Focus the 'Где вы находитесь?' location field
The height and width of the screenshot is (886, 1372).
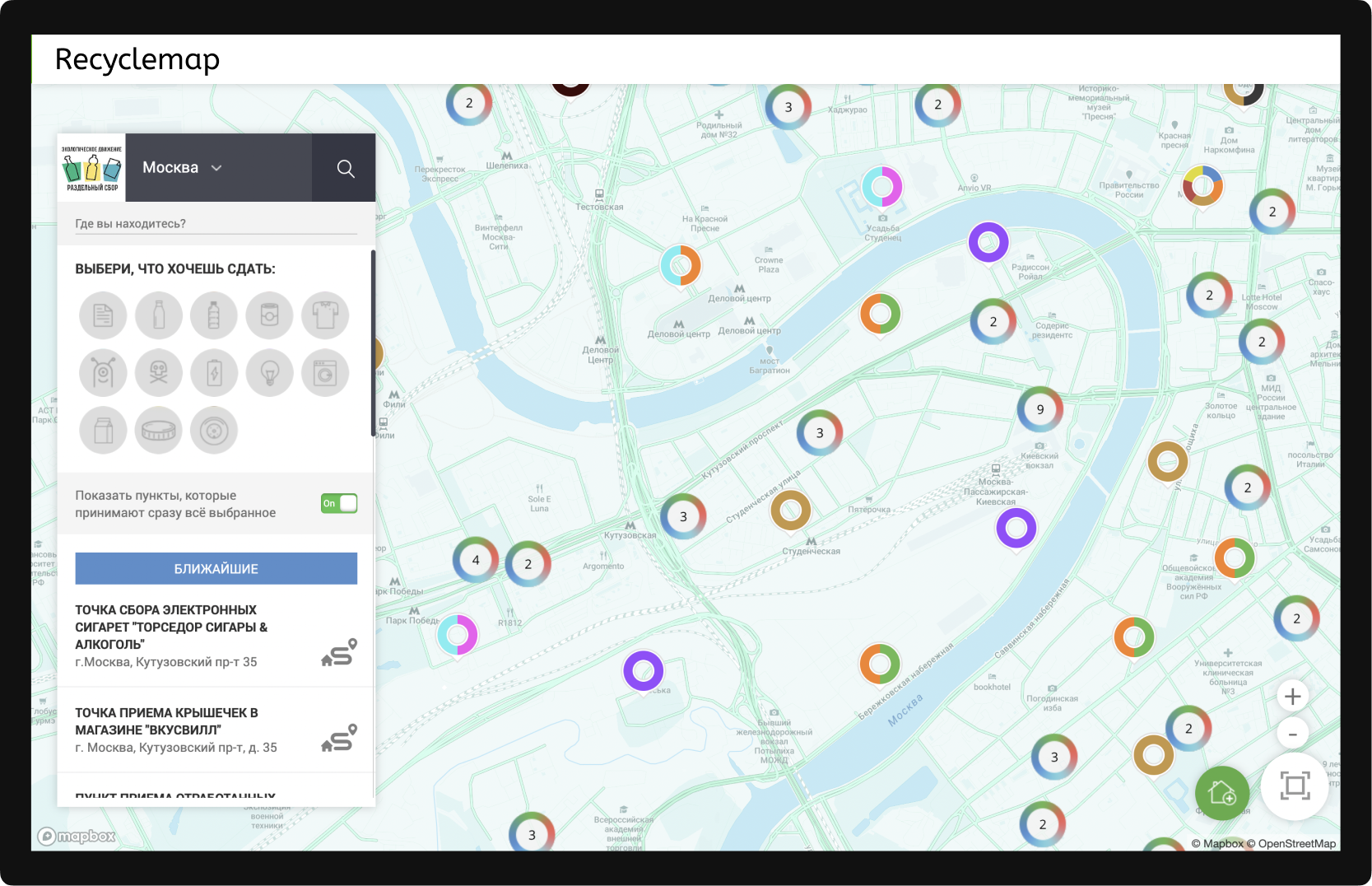coord(216,224)
